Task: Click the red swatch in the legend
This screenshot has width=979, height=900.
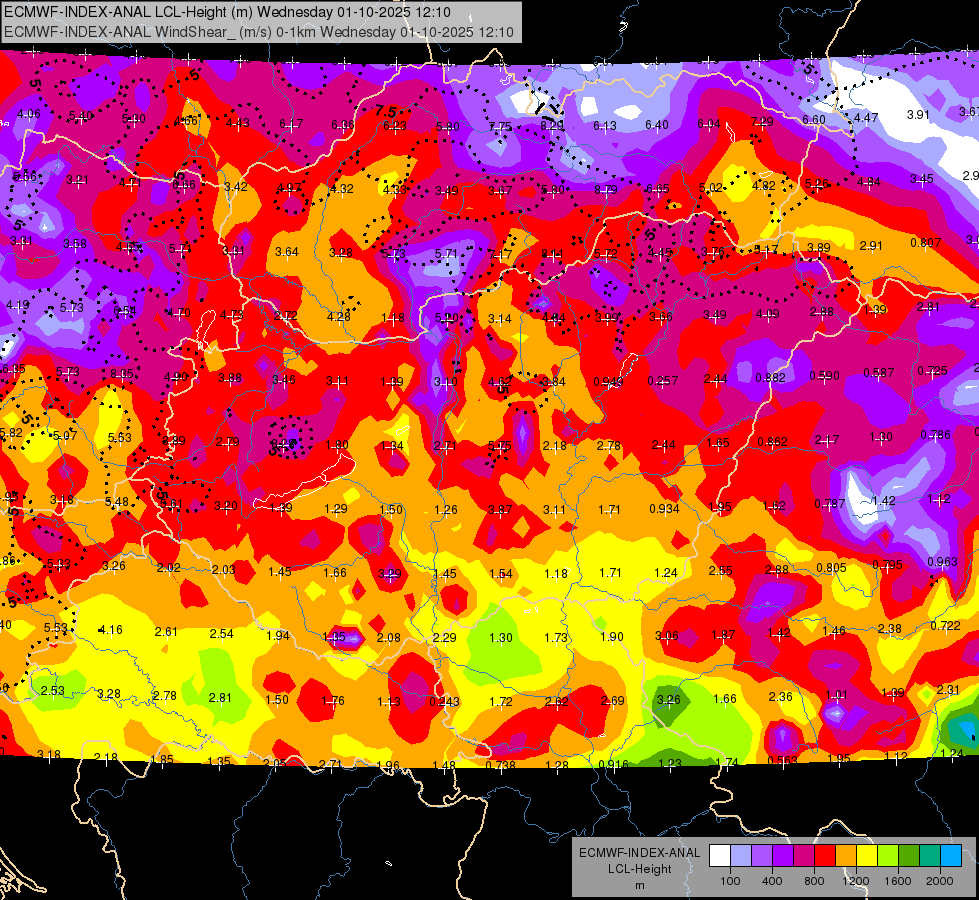Action: 825,856
